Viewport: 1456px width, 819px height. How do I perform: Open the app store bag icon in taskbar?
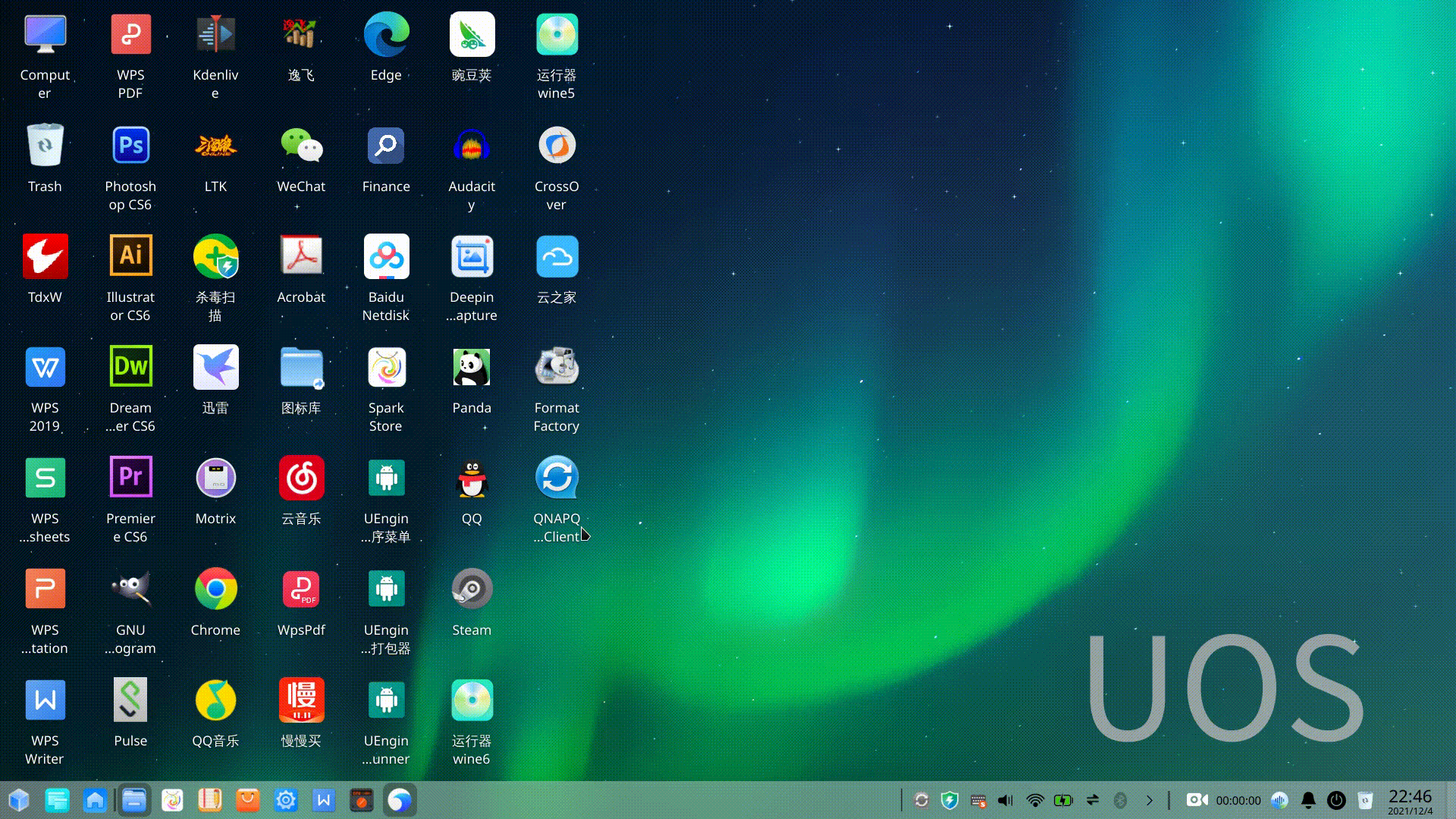[x=248, y=800]
